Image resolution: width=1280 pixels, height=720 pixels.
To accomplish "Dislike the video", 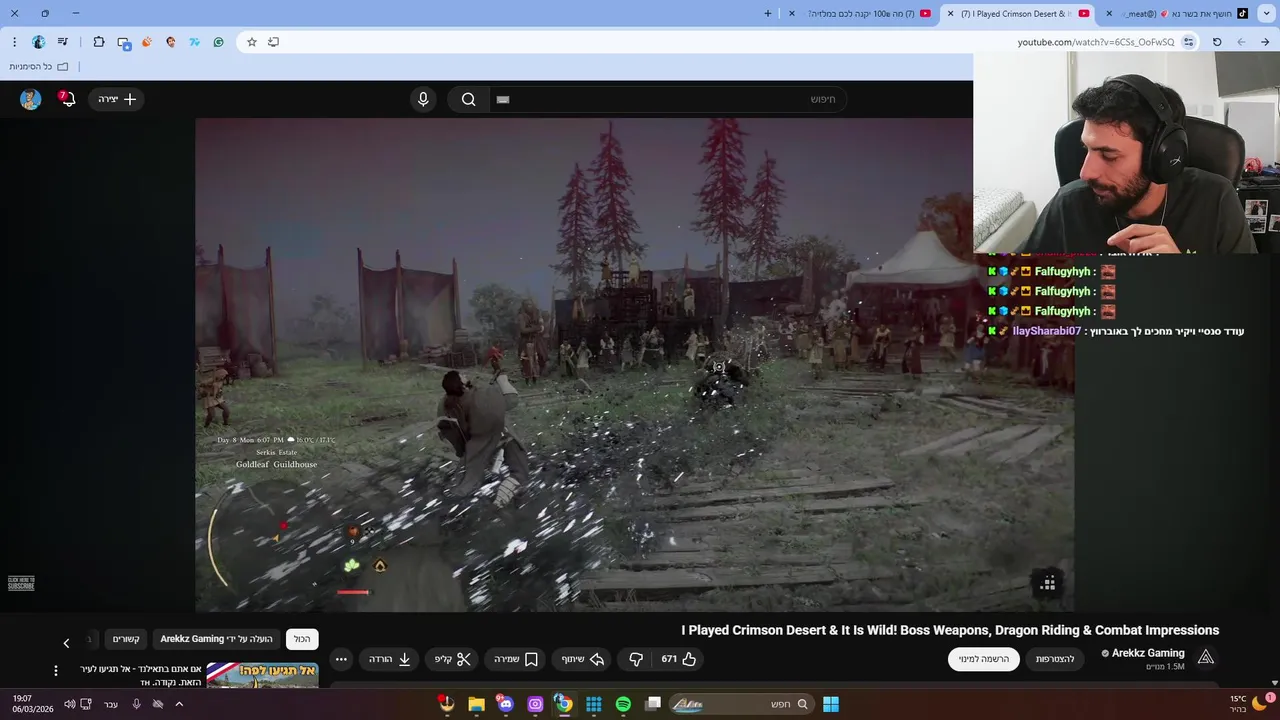I will [x=636, y=659].
